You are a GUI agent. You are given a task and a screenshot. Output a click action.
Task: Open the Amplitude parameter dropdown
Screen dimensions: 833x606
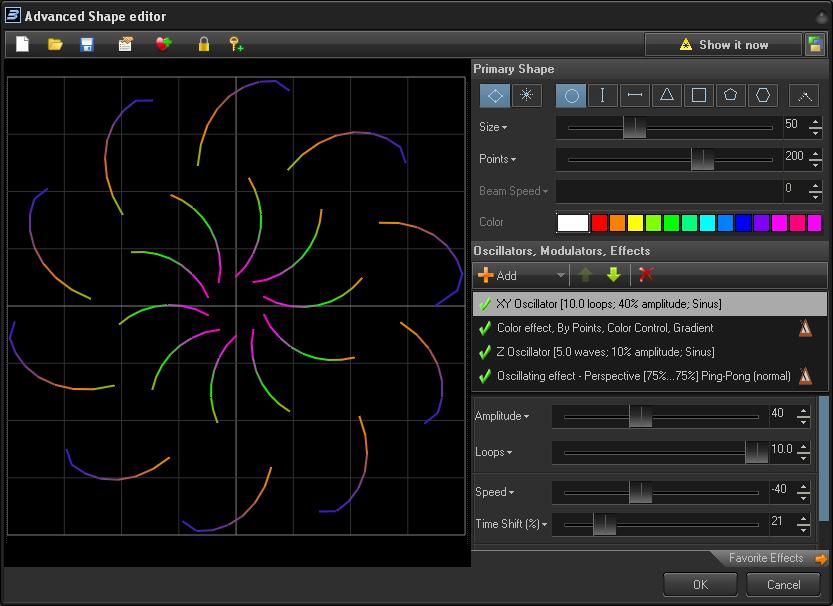(x=502, y=416)
